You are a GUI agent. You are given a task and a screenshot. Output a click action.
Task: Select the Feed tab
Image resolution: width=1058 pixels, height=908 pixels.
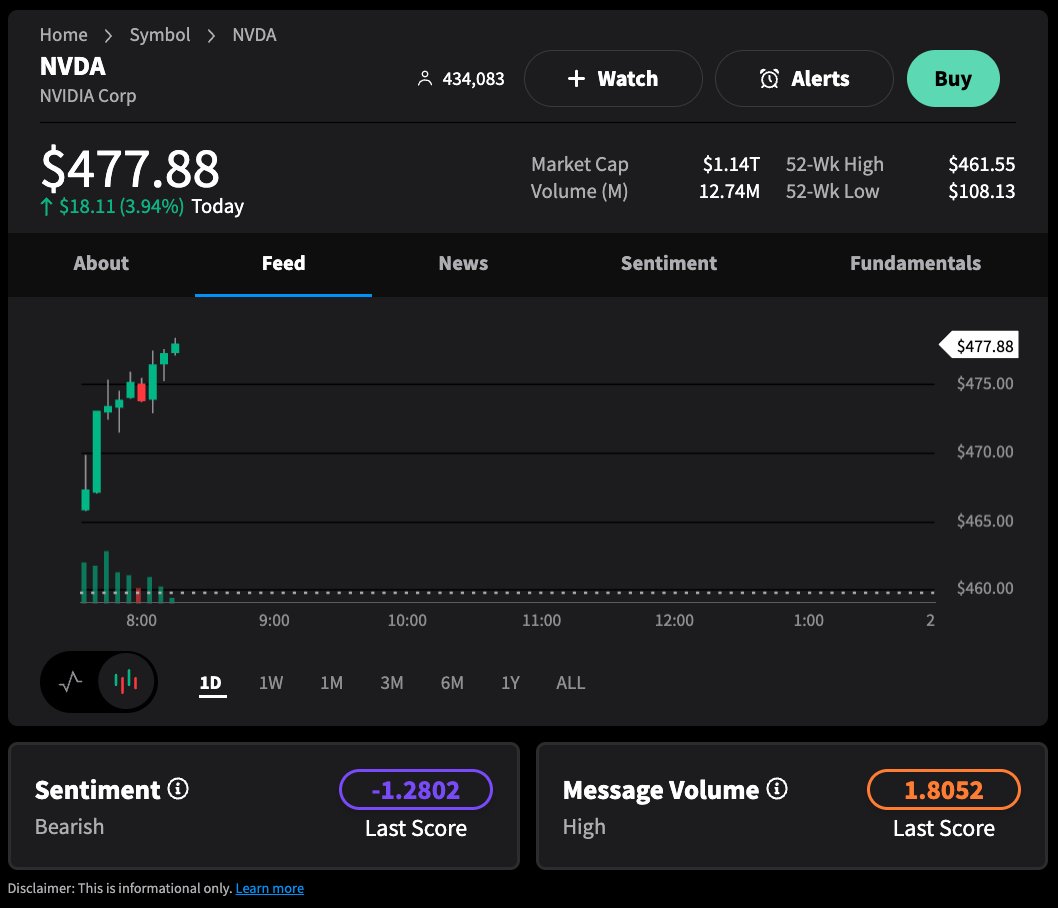point(283,263)
